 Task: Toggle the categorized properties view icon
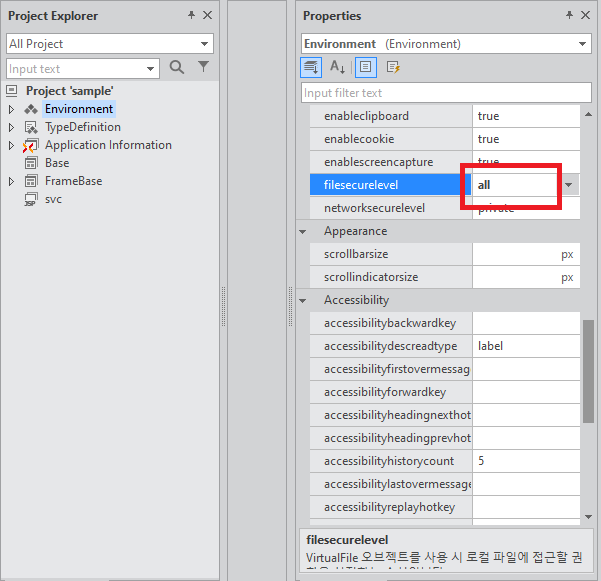(311, 68)
